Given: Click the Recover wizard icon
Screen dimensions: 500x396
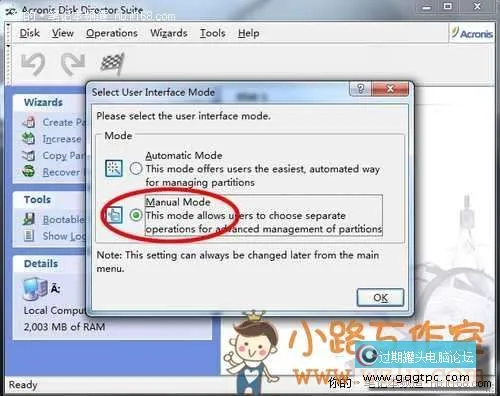Looking at the screenshot, I should coord(29,172).
